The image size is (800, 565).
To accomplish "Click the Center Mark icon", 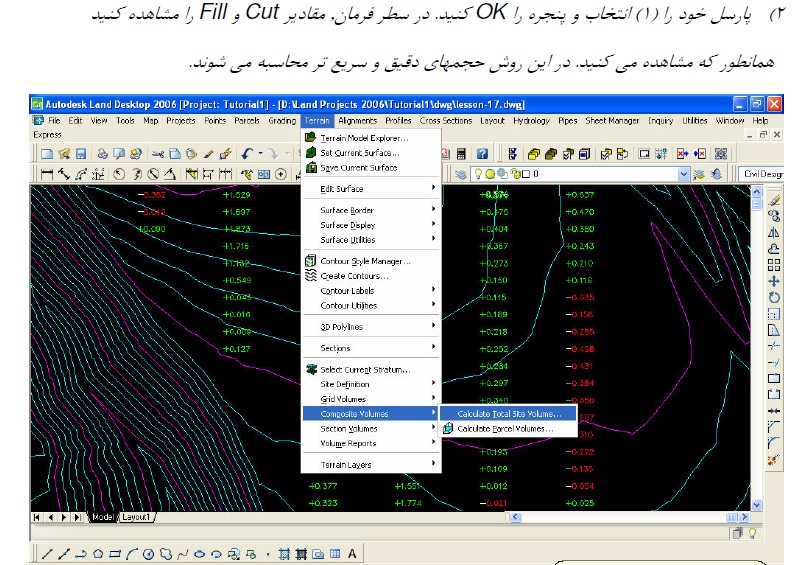I will click(281, 175).
